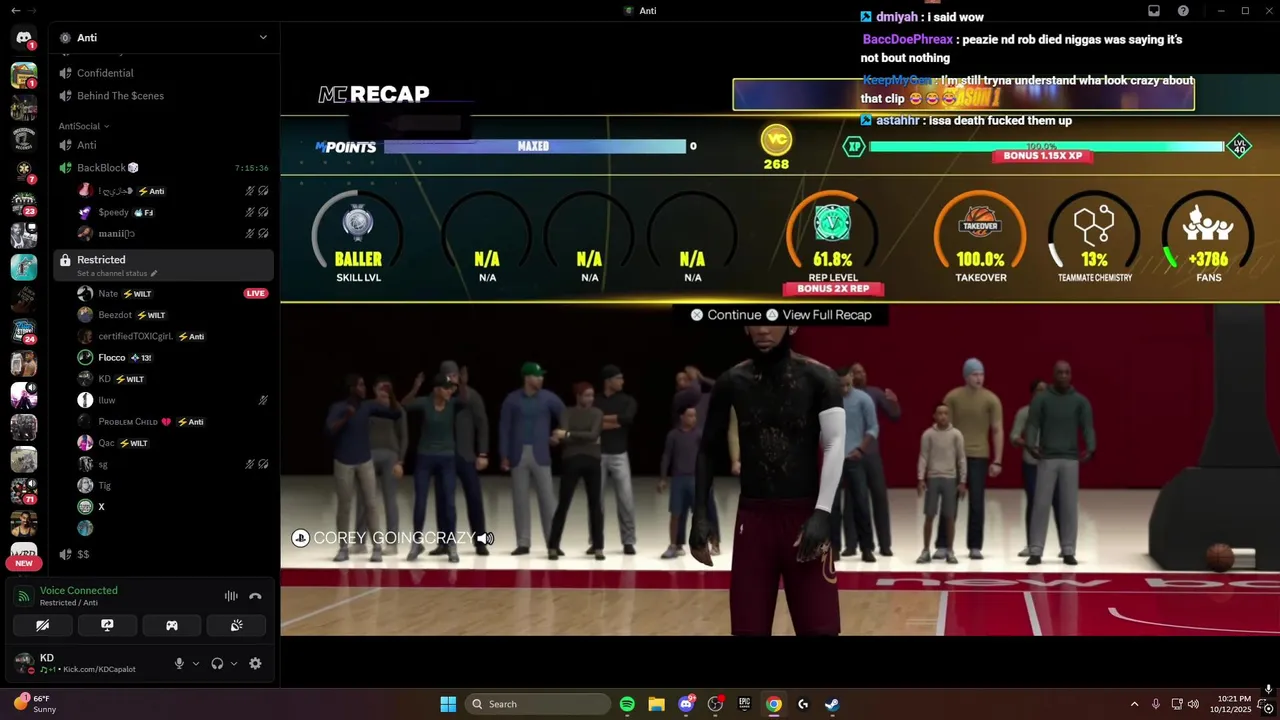Click the XP bonus progress bar
Image resolution: width=1280 pixels, height=720 pixels.
1046,146
